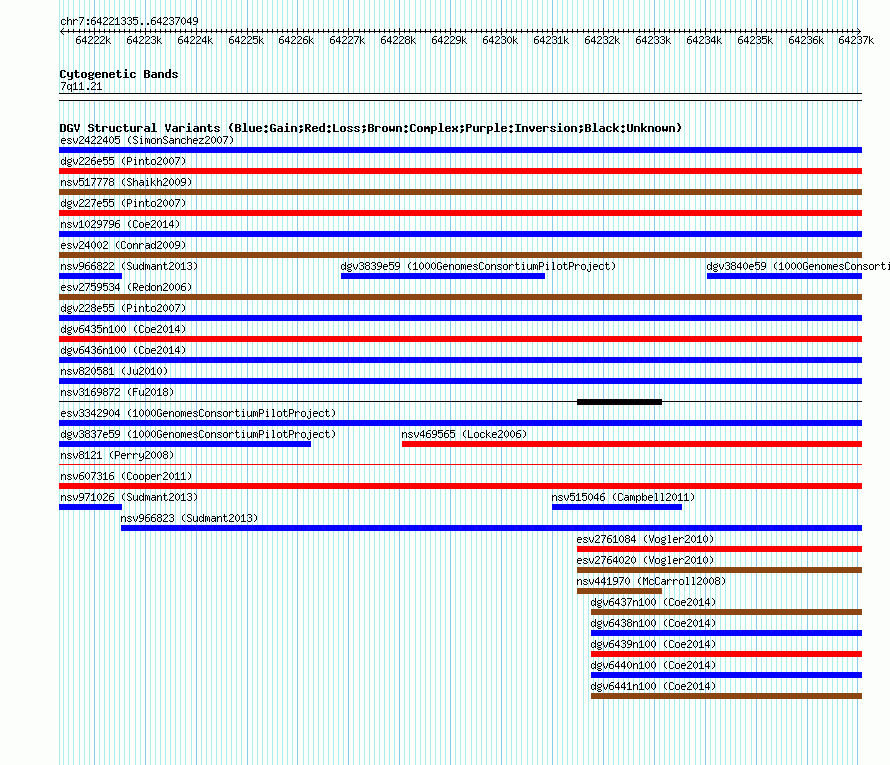Click nsv607316 (Cooper2011) label
890x765 pixels.
click(126, 476)
